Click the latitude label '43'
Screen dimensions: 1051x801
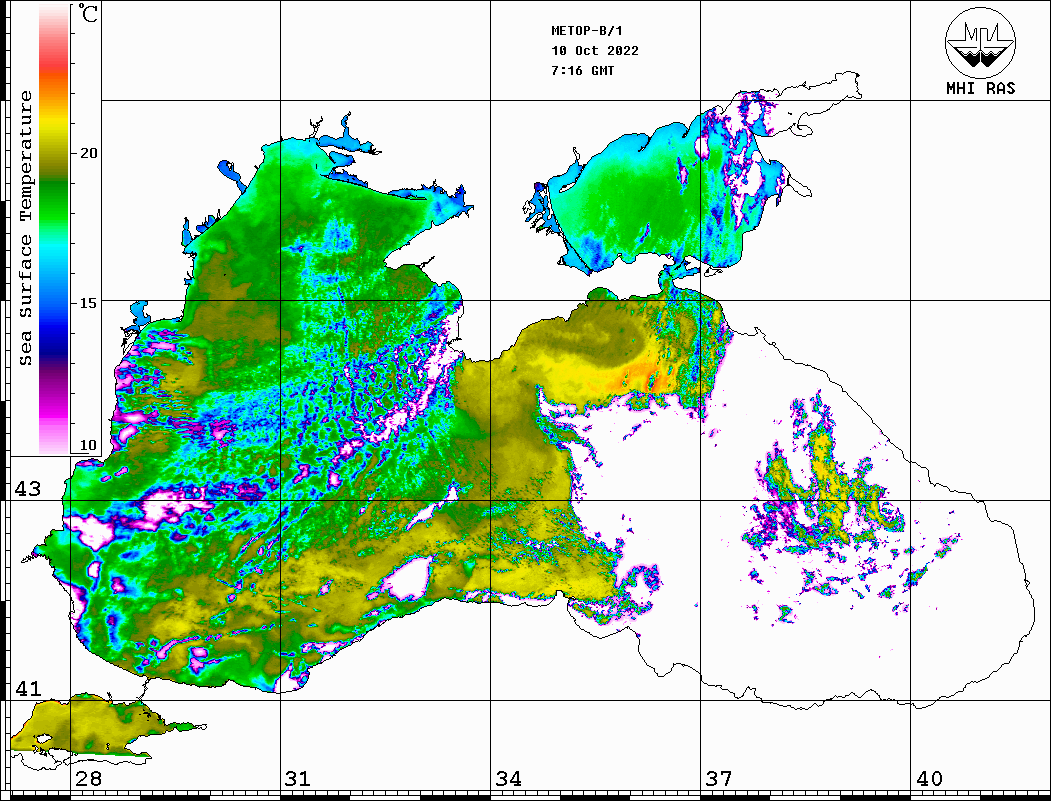pyautogui.click(x=28, y=489)
